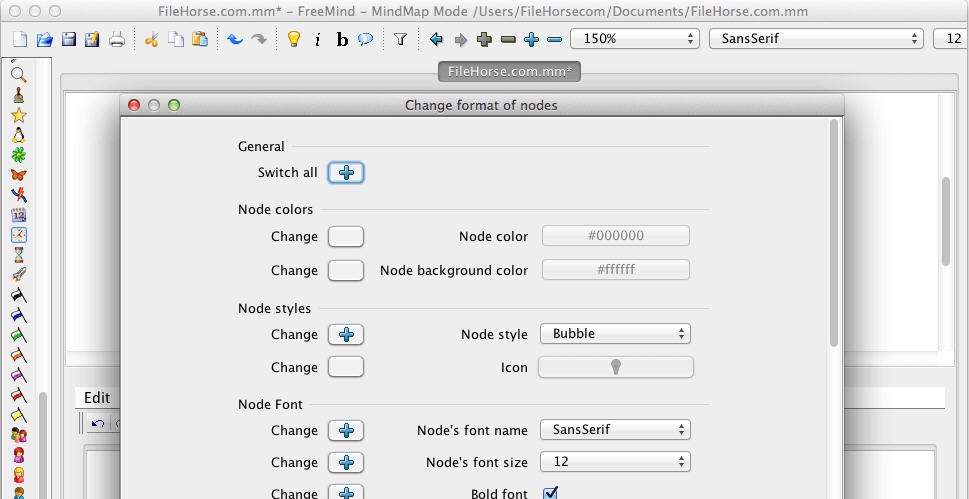Screen dimensions: 969x499
Task: Click the bold 'b' toolbar icon
Action: (x=342, y=40)
